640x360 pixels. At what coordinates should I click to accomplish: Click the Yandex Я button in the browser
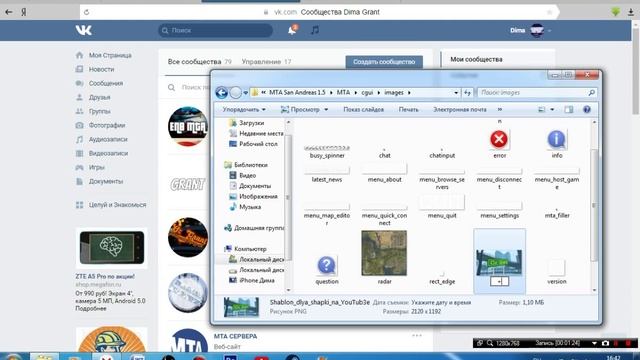coord(24,12)
